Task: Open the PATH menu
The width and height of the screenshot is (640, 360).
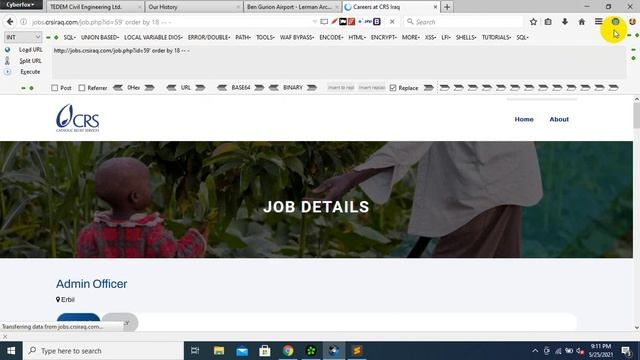Action: pos(243,37)
